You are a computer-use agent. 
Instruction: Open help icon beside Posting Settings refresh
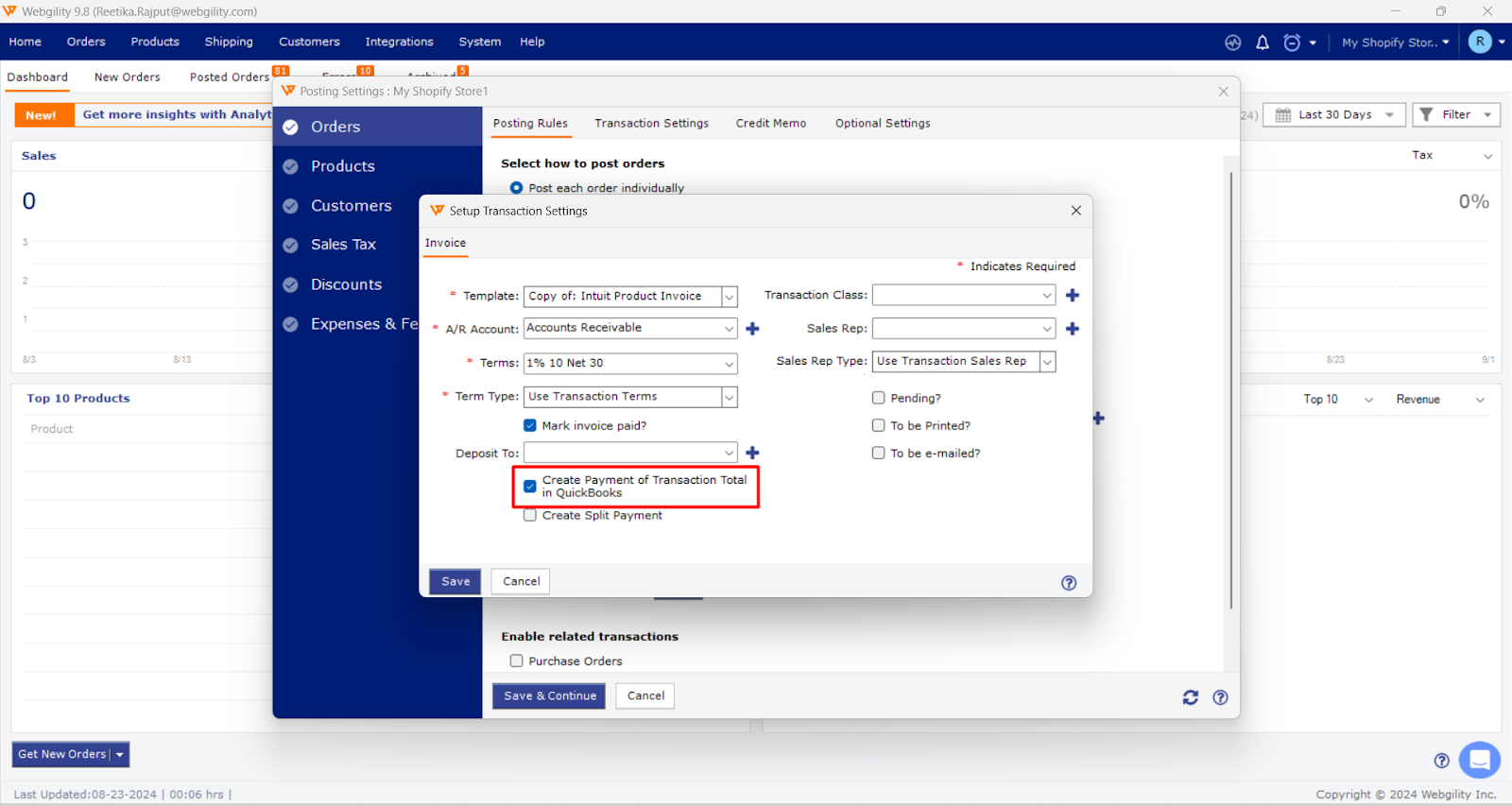(1220, 697)
